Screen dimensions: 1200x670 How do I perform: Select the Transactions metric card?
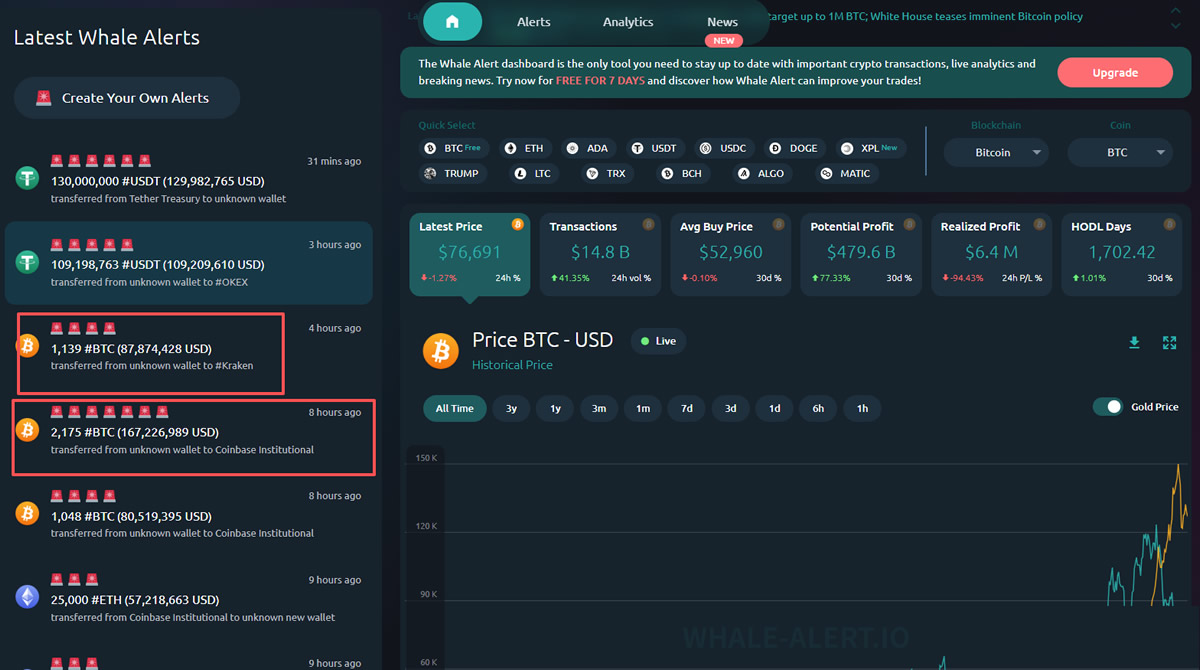point(600,253)
